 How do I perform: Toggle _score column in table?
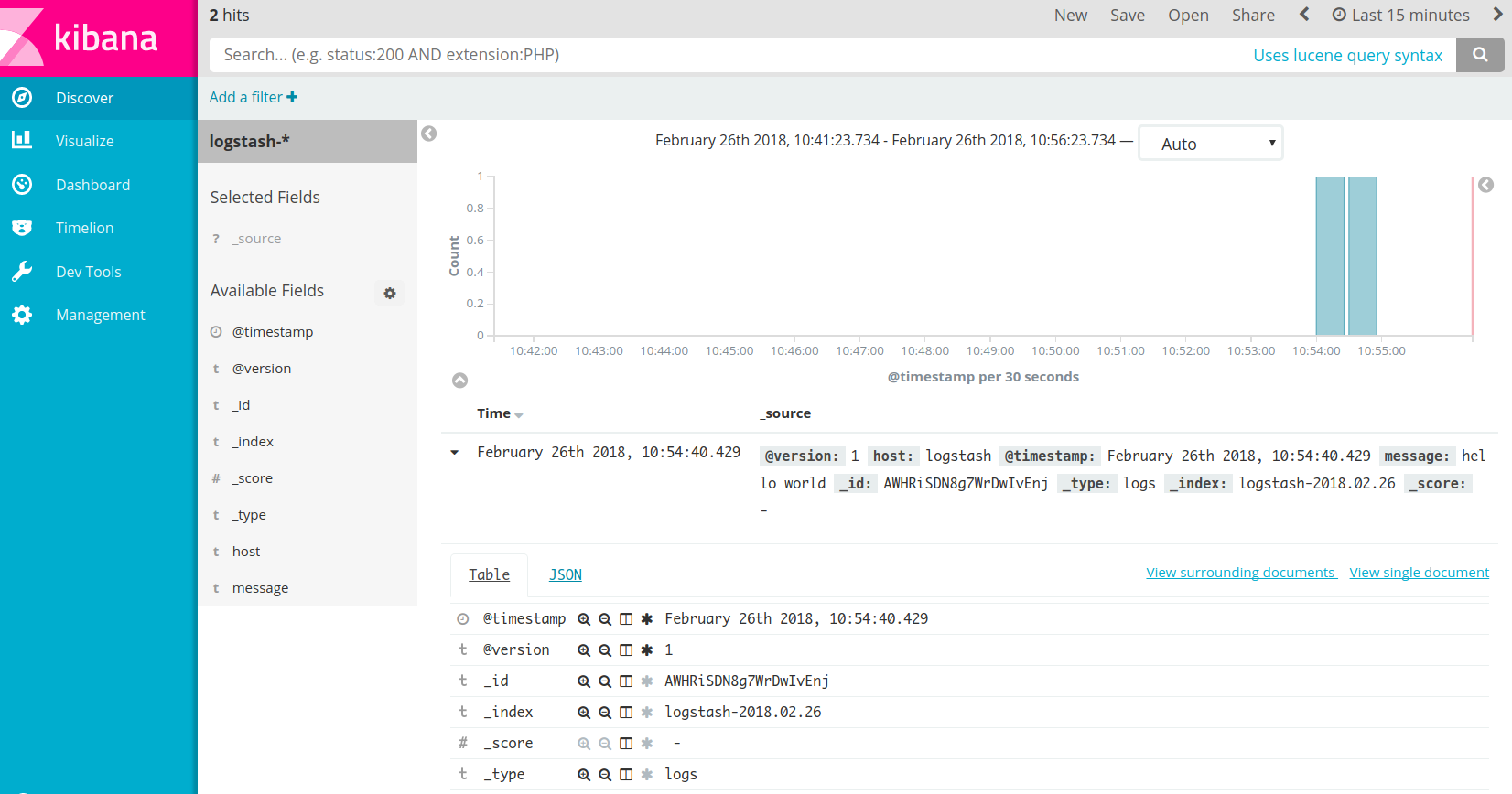pos(626,744)
